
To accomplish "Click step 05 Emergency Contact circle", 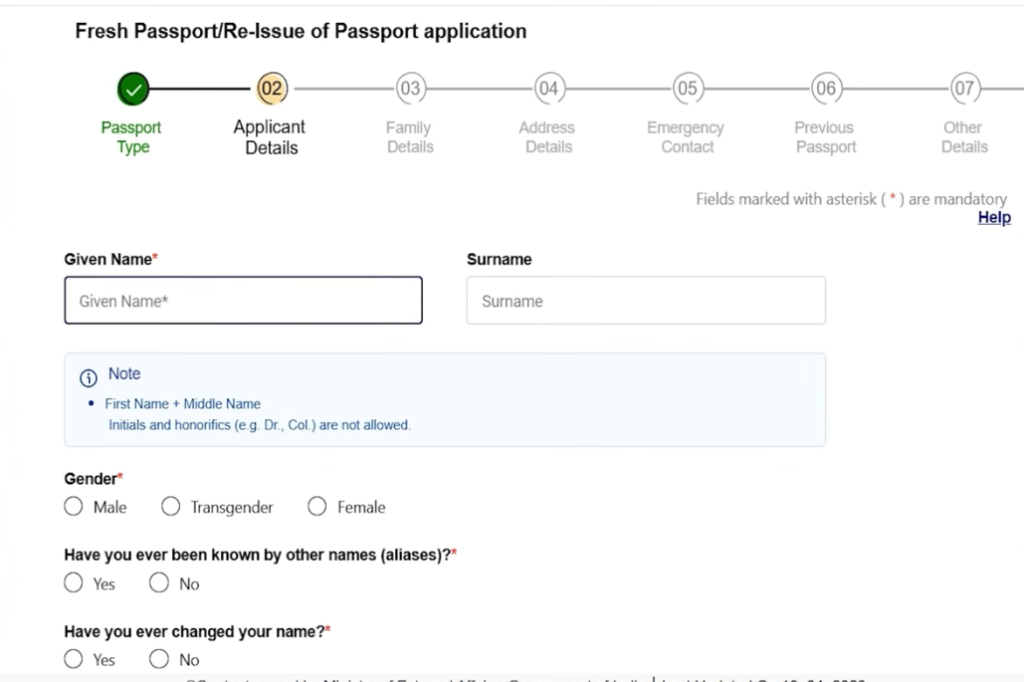I will 686,89.
